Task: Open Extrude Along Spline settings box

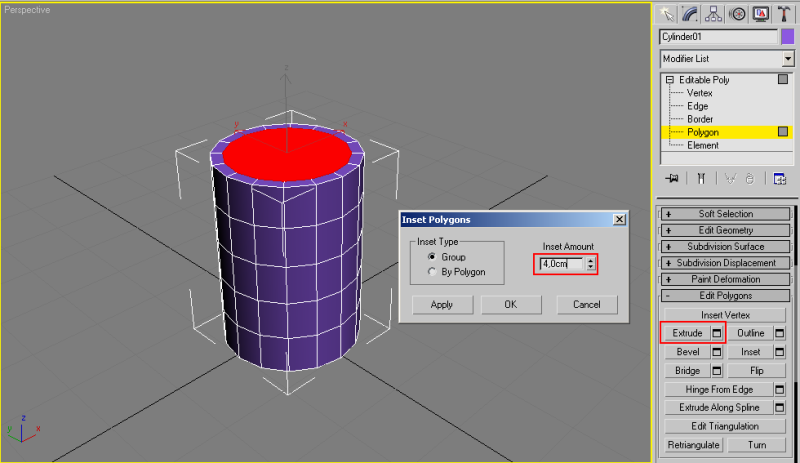Action: tap(780, 408)
